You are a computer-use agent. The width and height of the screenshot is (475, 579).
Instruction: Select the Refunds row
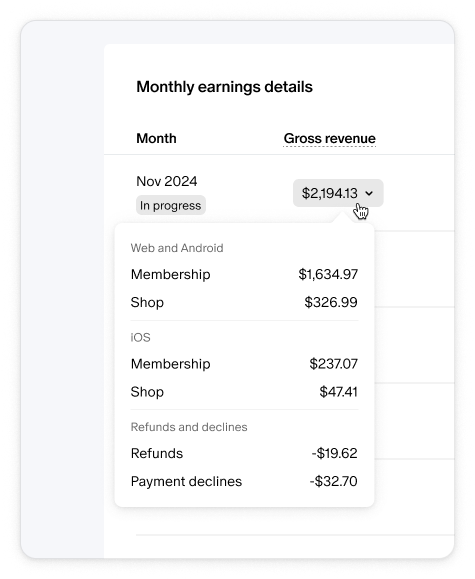point(244,453)
